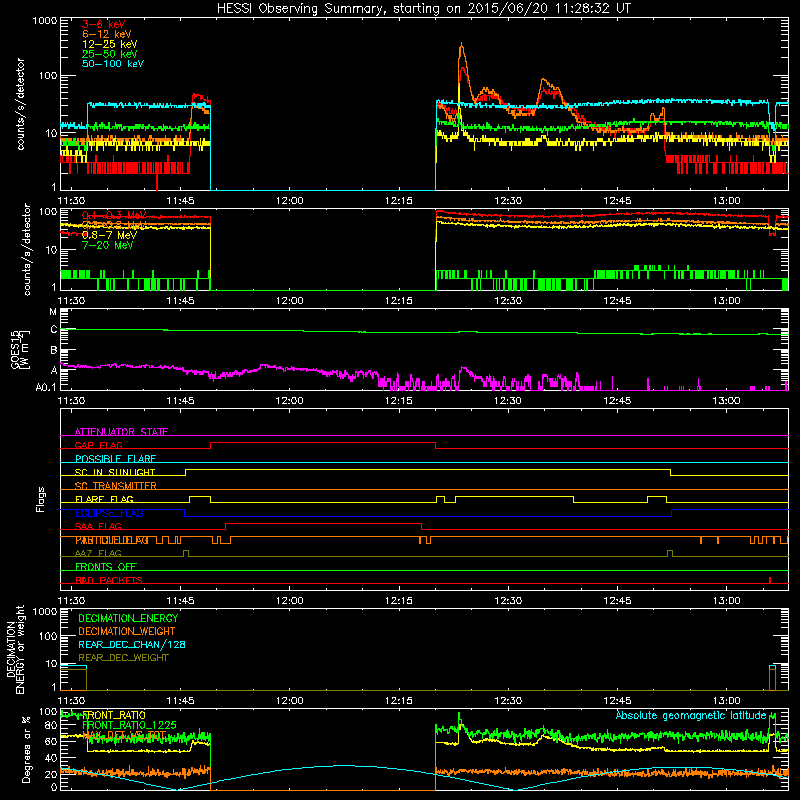Select the DECIMATION_ENERGY legend label
Screen dimensions: 800x800
coord(128,618)
